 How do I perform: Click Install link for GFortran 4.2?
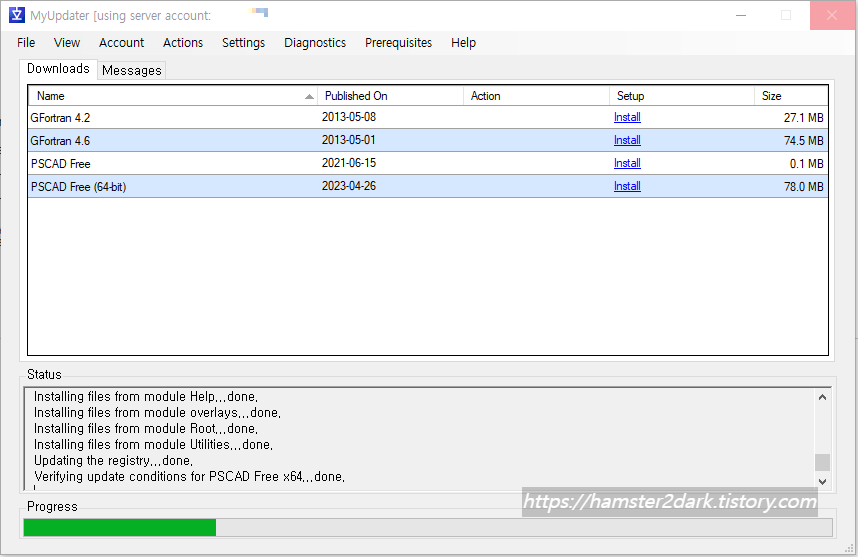627,117
